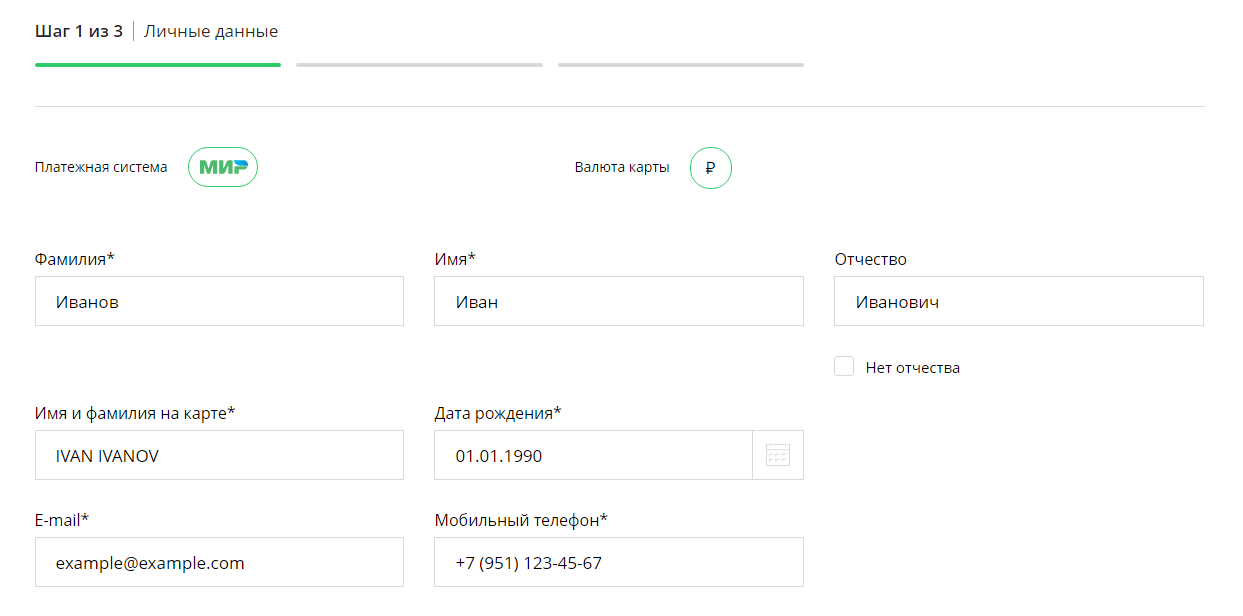Select the Отчество field with Иванович
The height and width of the screenshot is (616, 1243).
(x=1018, y=301)
